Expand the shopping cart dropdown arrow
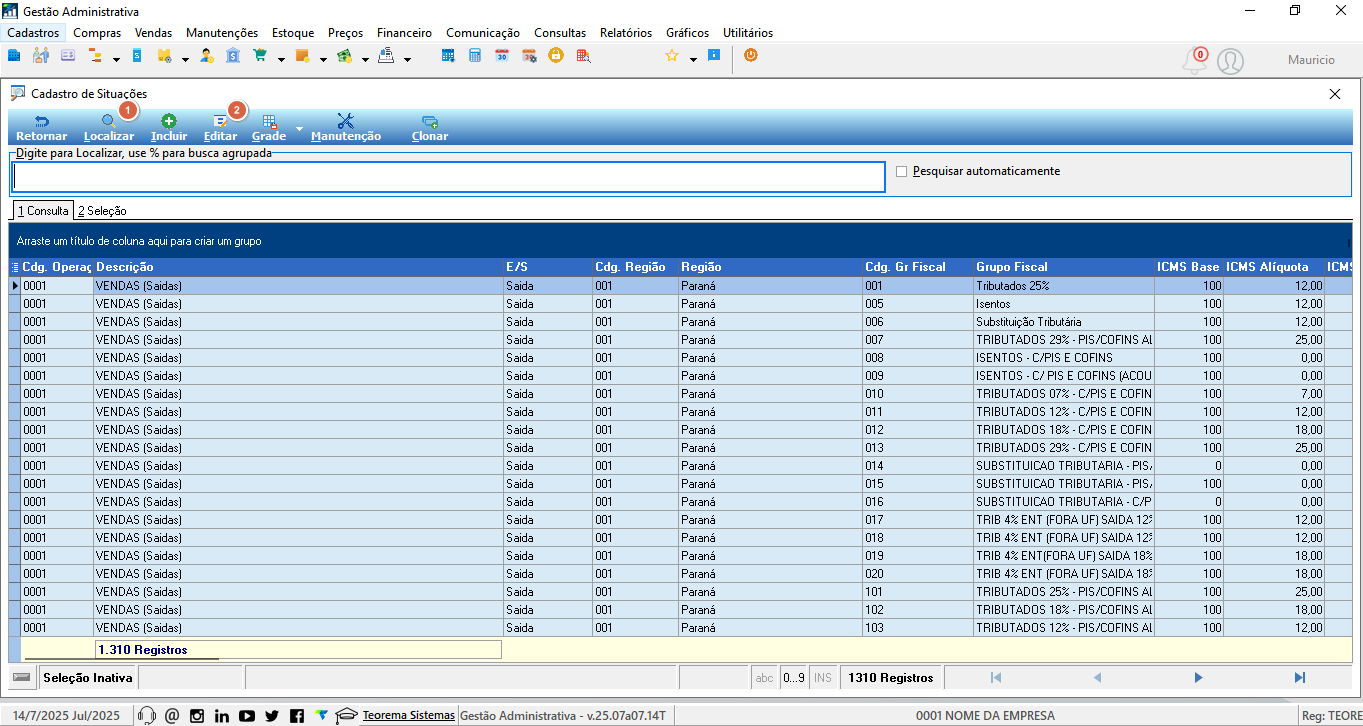Screen dimensions: 1363x726 click(x=282, y=59)
